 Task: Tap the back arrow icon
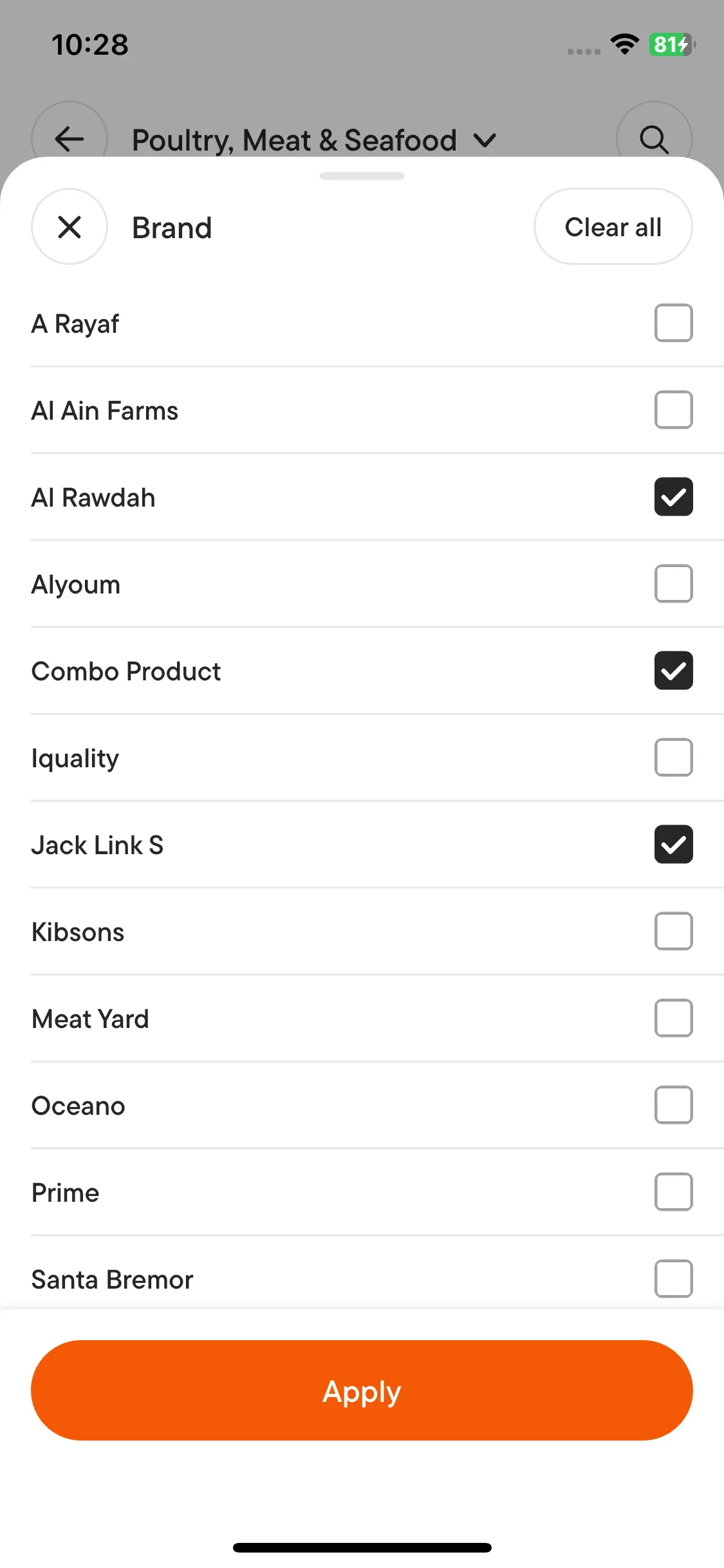70,138
